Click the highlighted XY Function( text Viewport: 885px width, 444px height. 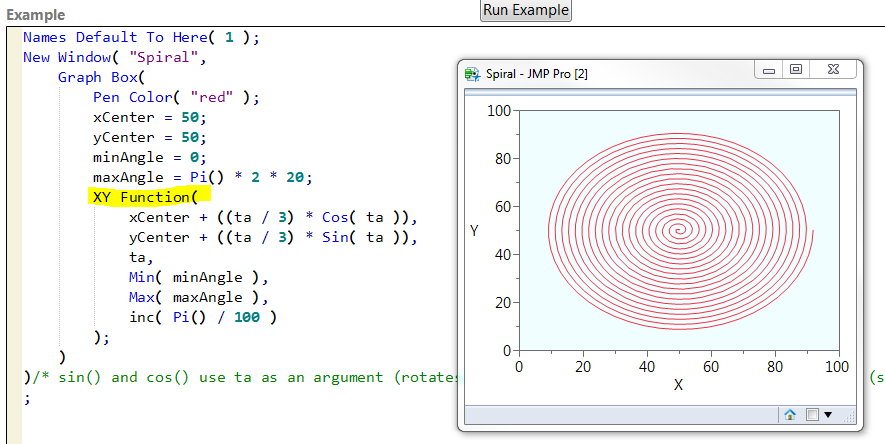tap(146, 197)
